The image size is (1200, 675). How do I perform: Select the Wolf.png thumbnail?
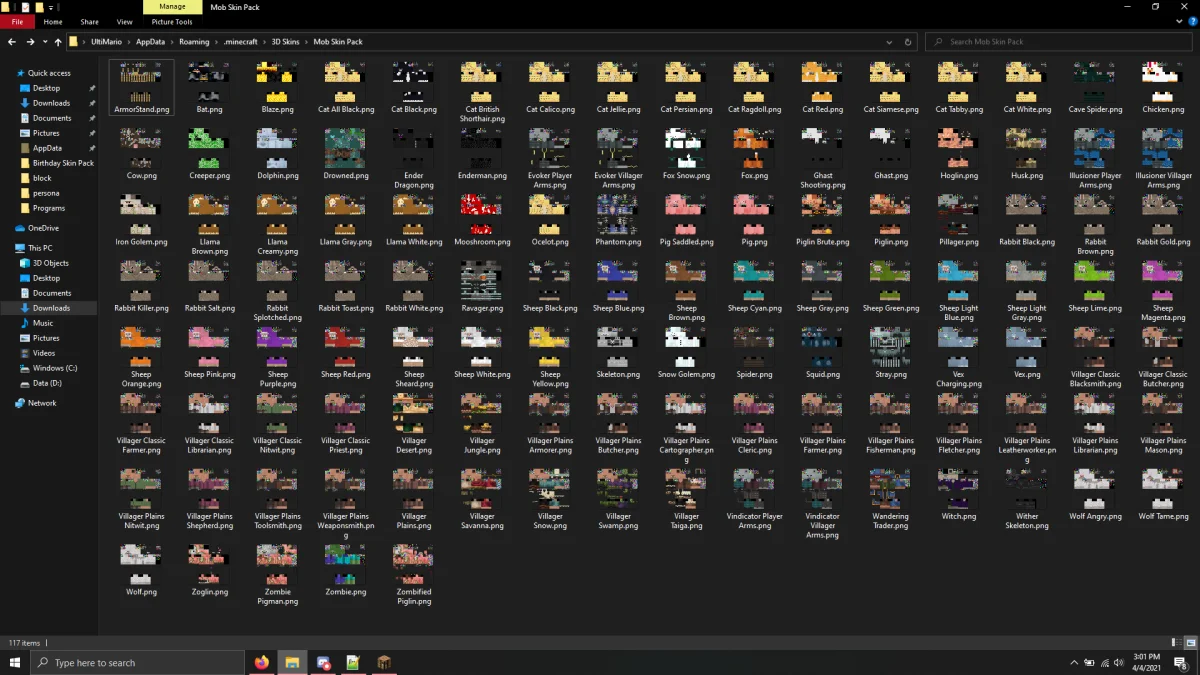click(x=141, y=564)
